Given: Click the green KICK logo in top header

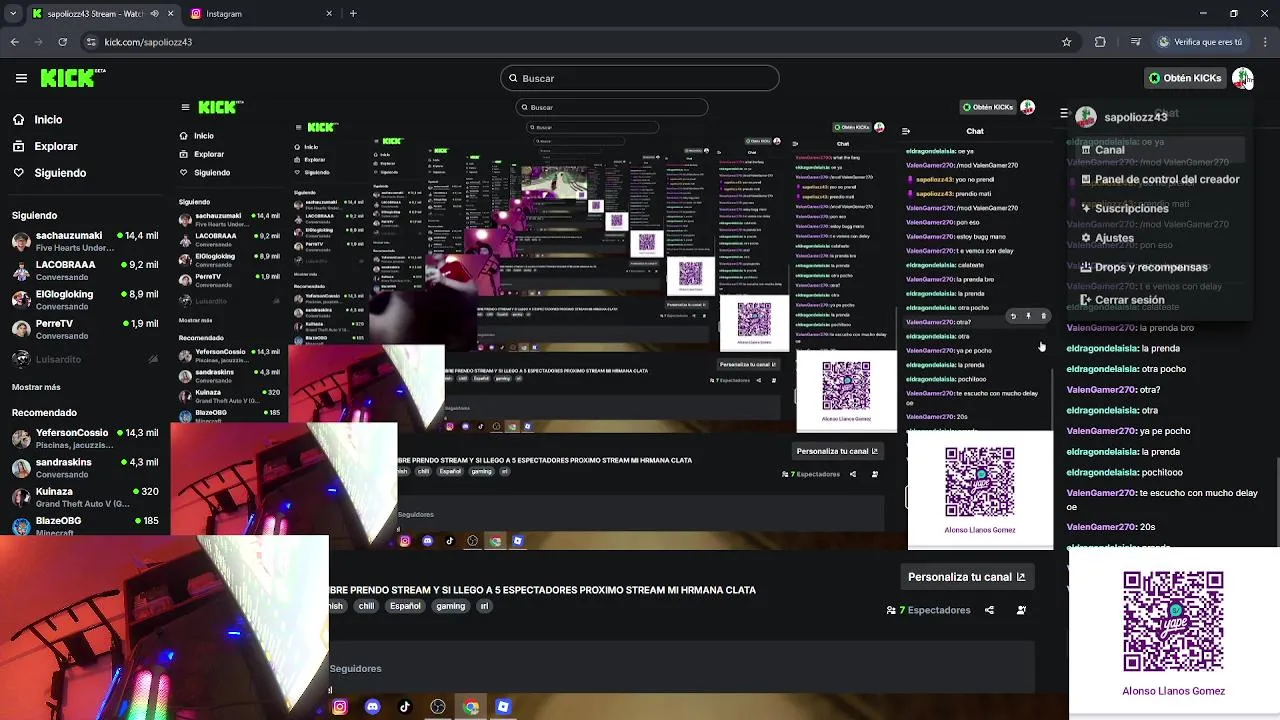Looking at the screenshot, I should pyautogui.click(x=73, y=78).
